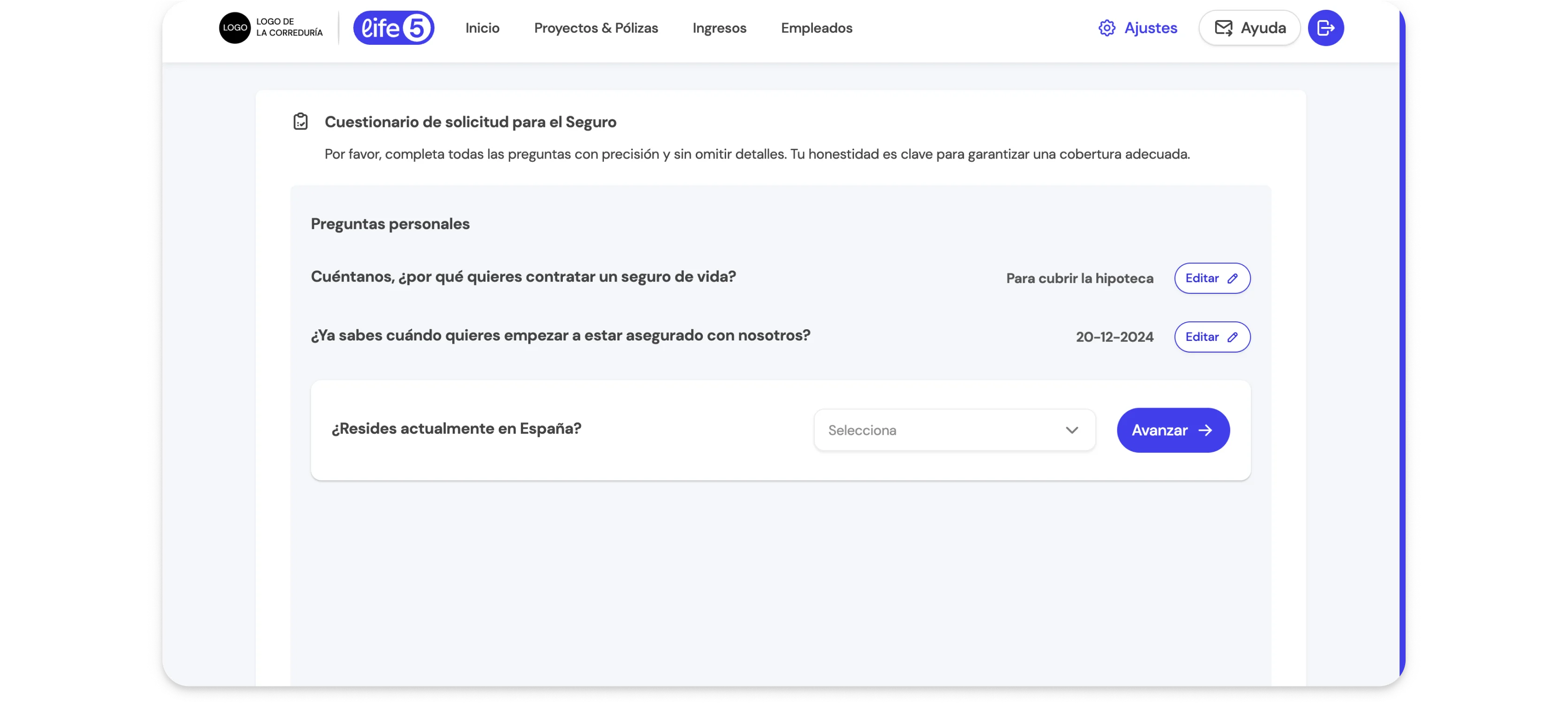Click the 'Cuestionario de solicitud para el Seguro' title
This screenshot has width=1568, height=707.
(470, 122)
